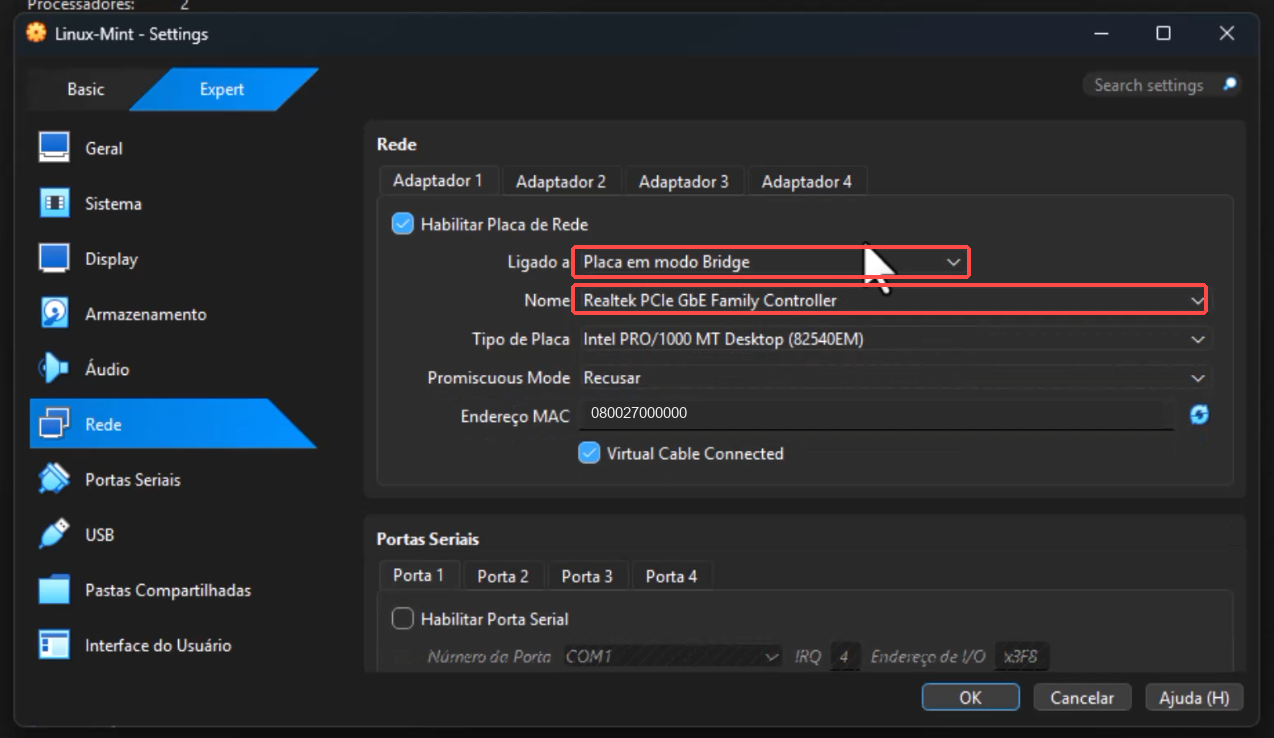
Task: Click the Endereço de I/O field
Action: click(1022, 657)
